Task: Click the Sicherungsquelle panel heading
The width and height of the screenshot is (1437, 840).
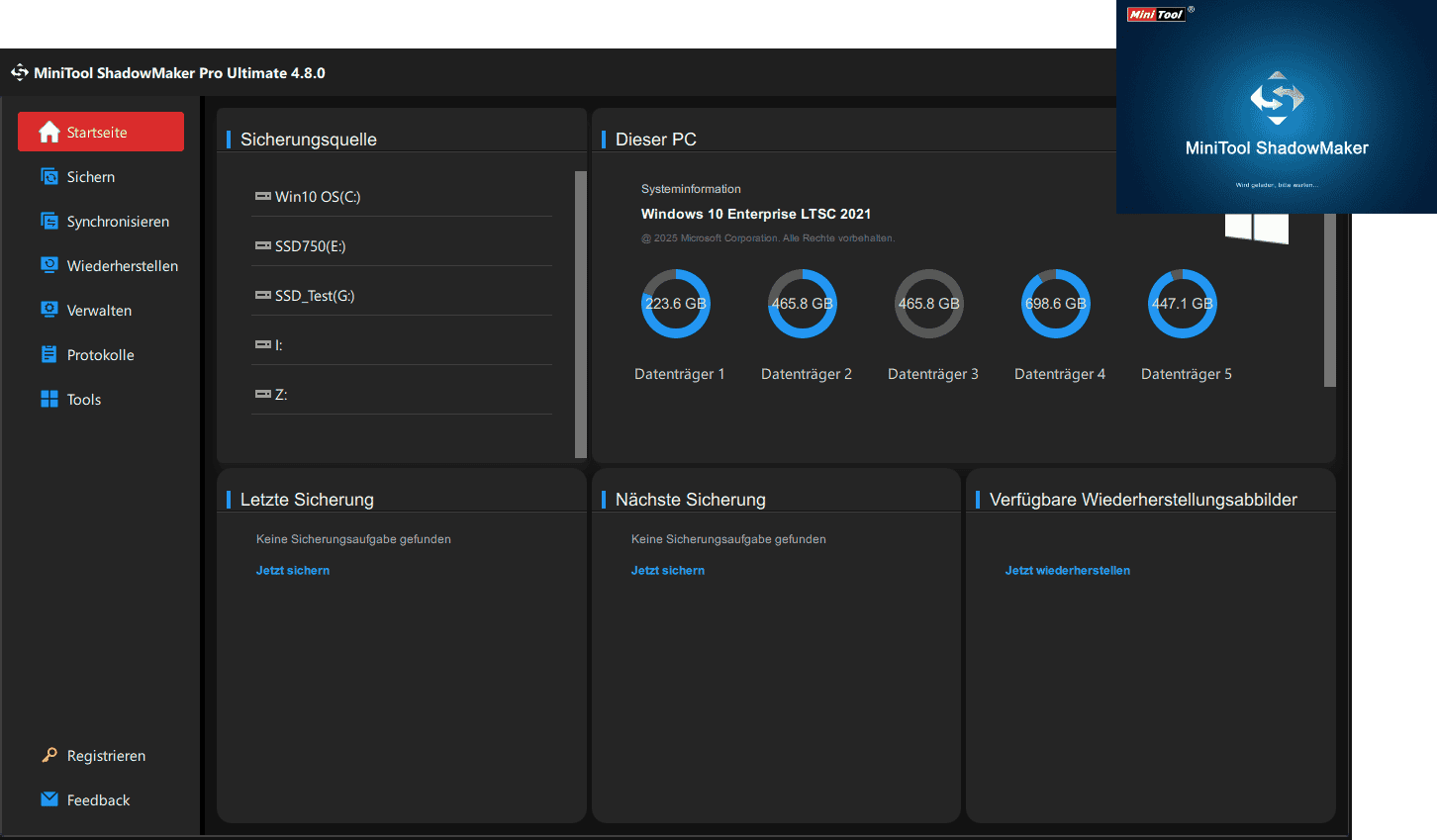Action: [x=309, y=140]
